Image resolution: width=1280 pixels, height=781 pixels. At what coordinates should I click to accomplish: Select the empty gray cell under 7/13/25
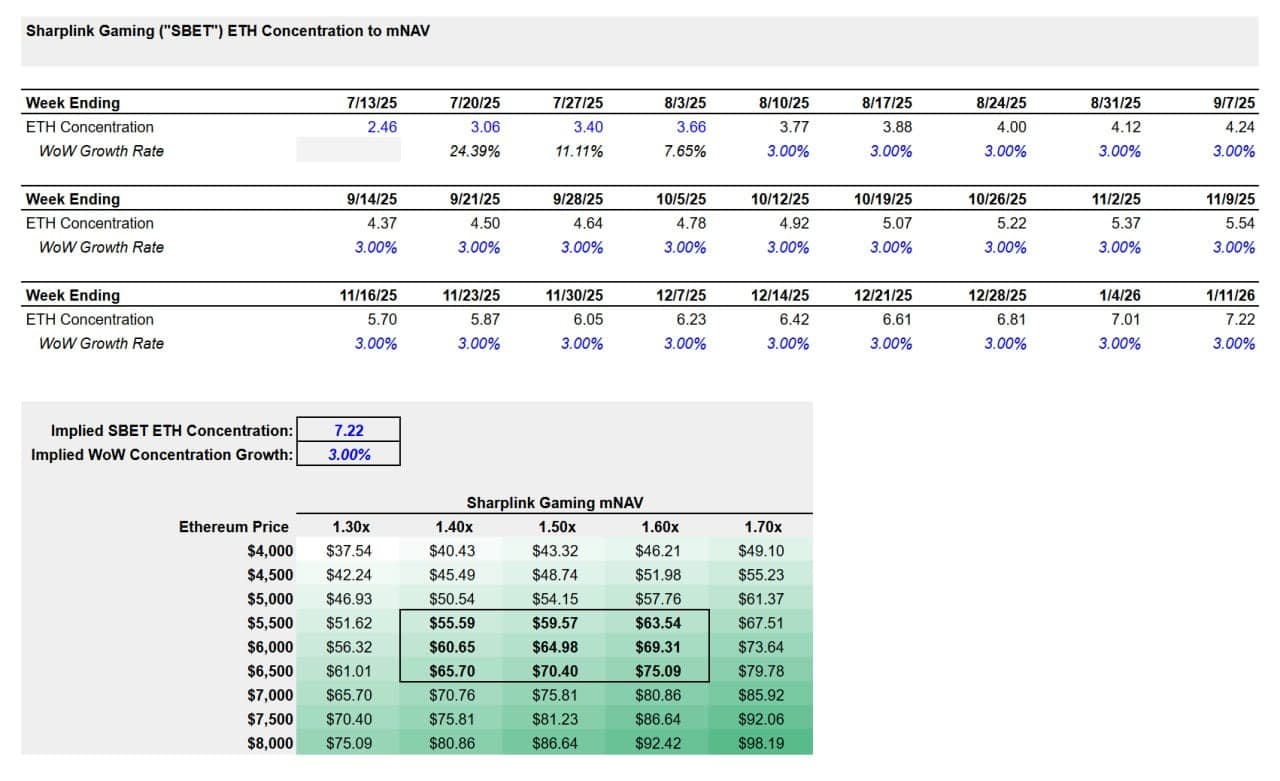[348, 151]
